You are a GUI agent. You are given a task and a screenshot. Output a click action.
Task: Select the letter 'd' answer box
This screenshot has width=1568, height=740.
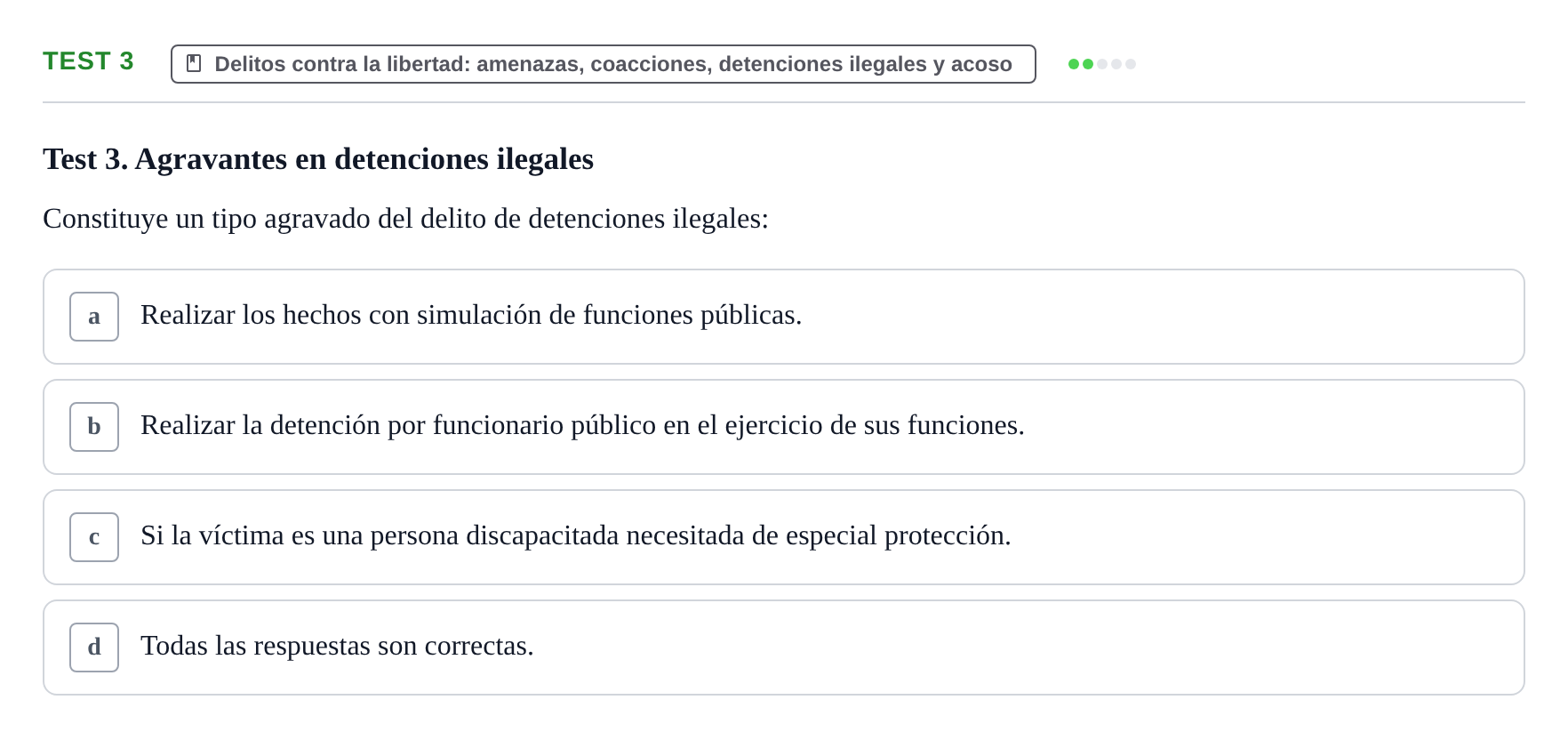coord(94,647)
